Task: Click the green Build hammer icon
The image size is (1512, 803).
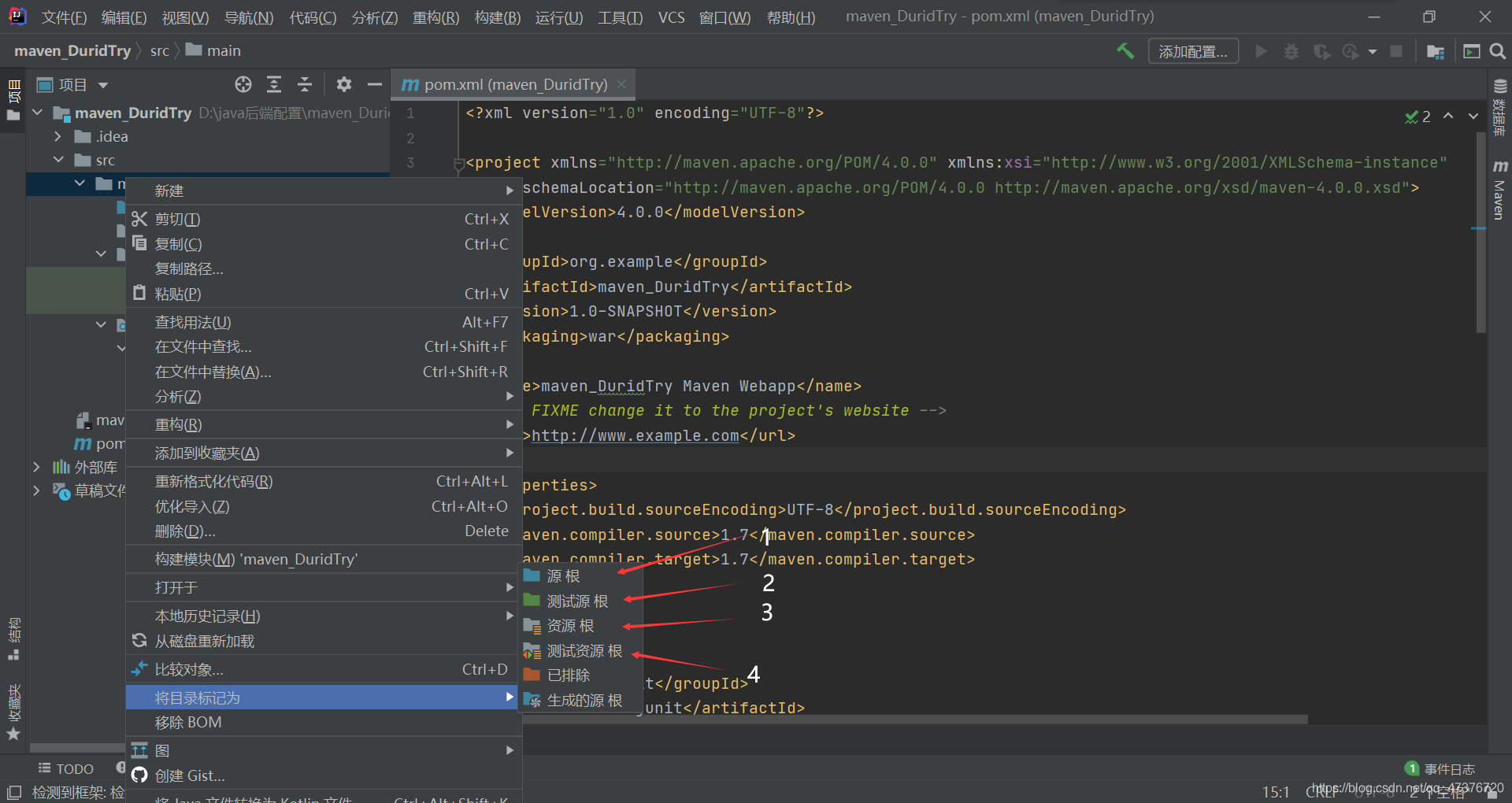Action: (1125, 51)
